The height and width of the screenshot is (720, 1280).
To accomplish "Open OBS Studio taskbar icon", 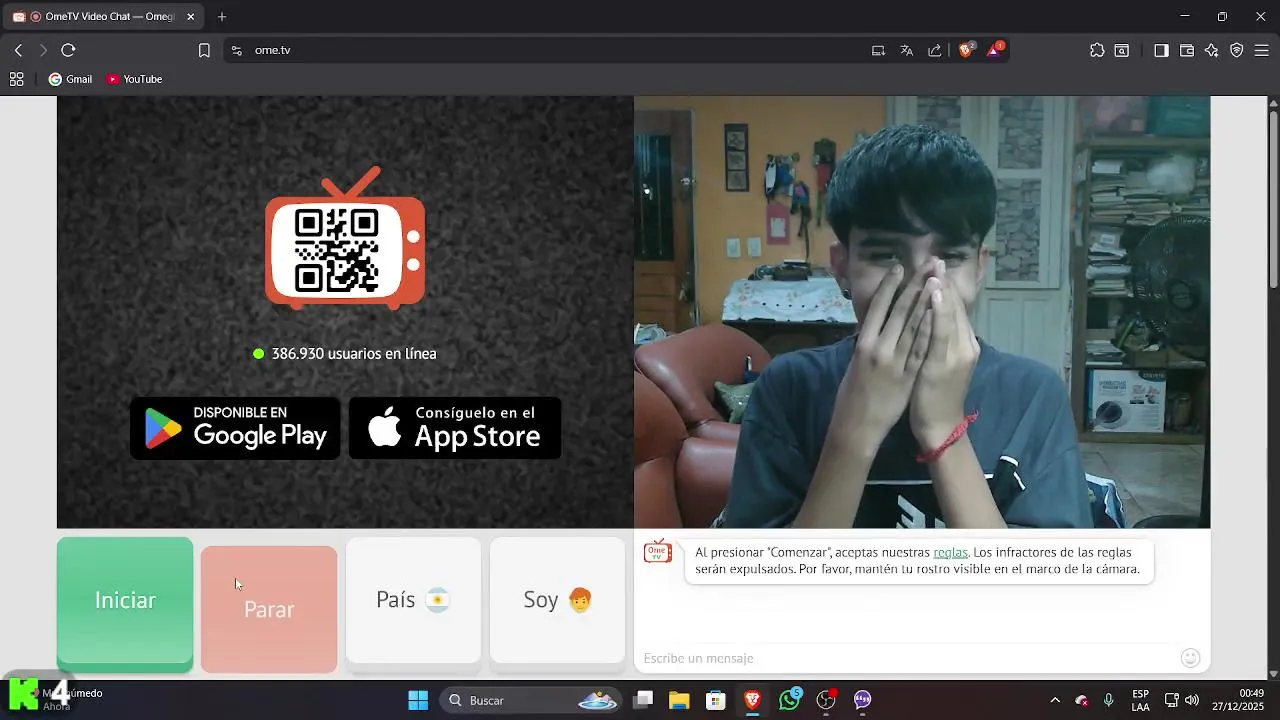I will point(826,700).
